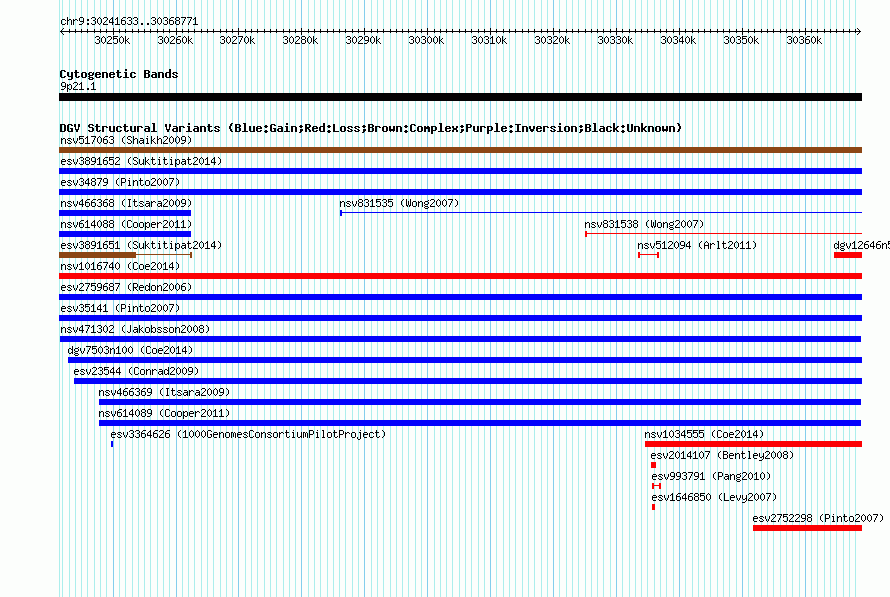This screenshot has width=890, height=597.
Task: Click the thin red nsv831538 line
Action: coord(724,234)
